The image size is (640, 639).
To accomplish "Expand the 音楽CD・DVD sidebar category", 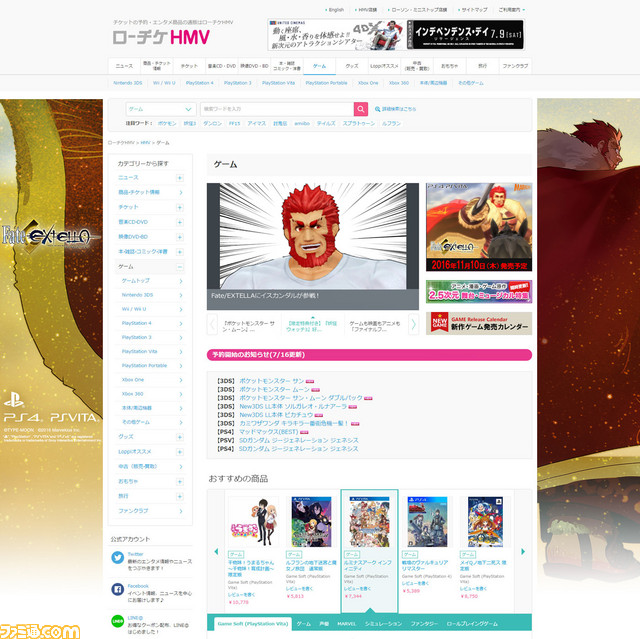I will (x=180, y=222).
